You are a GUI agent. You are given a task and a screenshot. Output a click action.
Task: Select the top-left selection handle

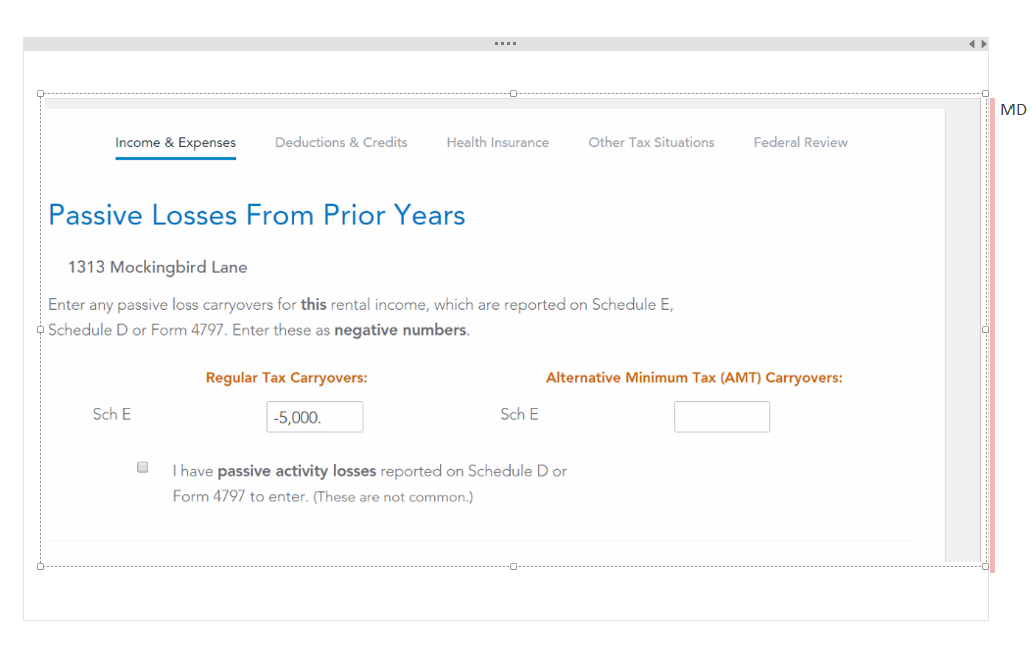(x=41, y=94)
